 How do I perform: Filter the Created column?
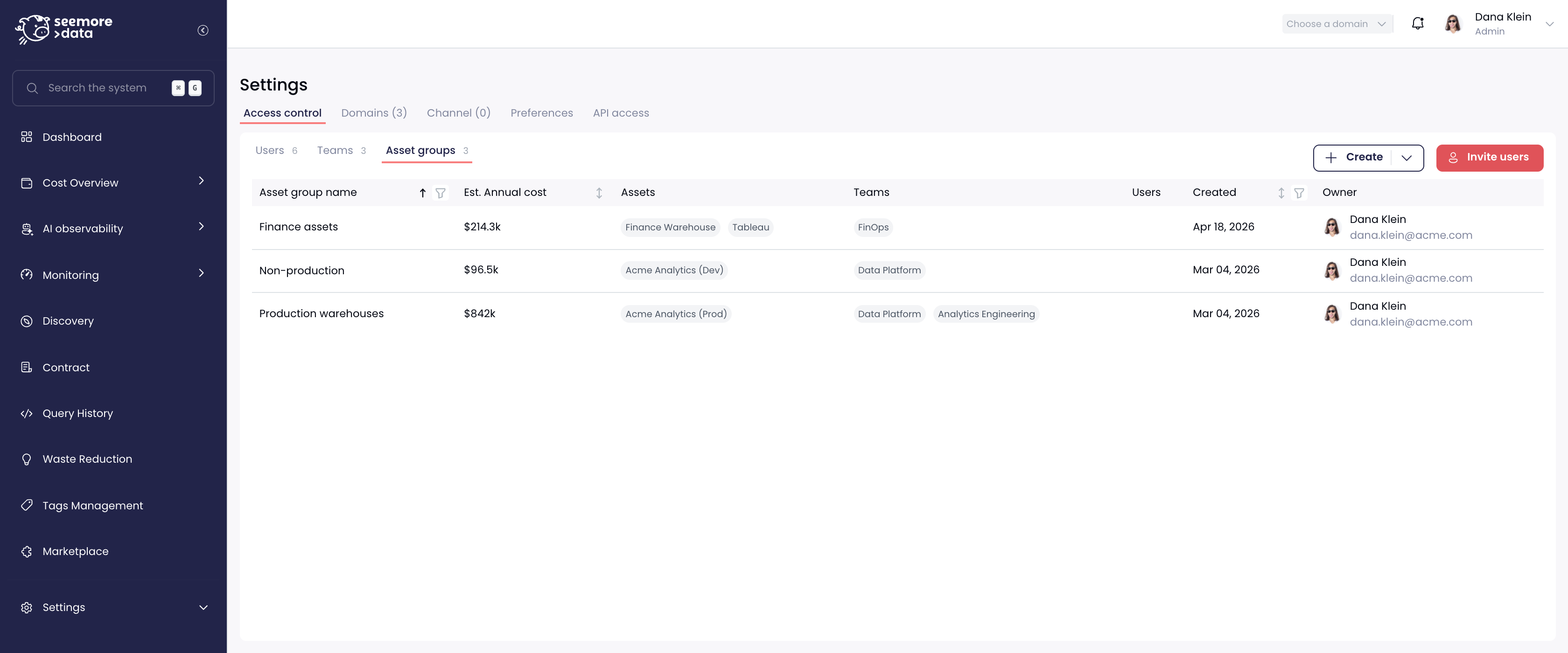[1299, 193]
